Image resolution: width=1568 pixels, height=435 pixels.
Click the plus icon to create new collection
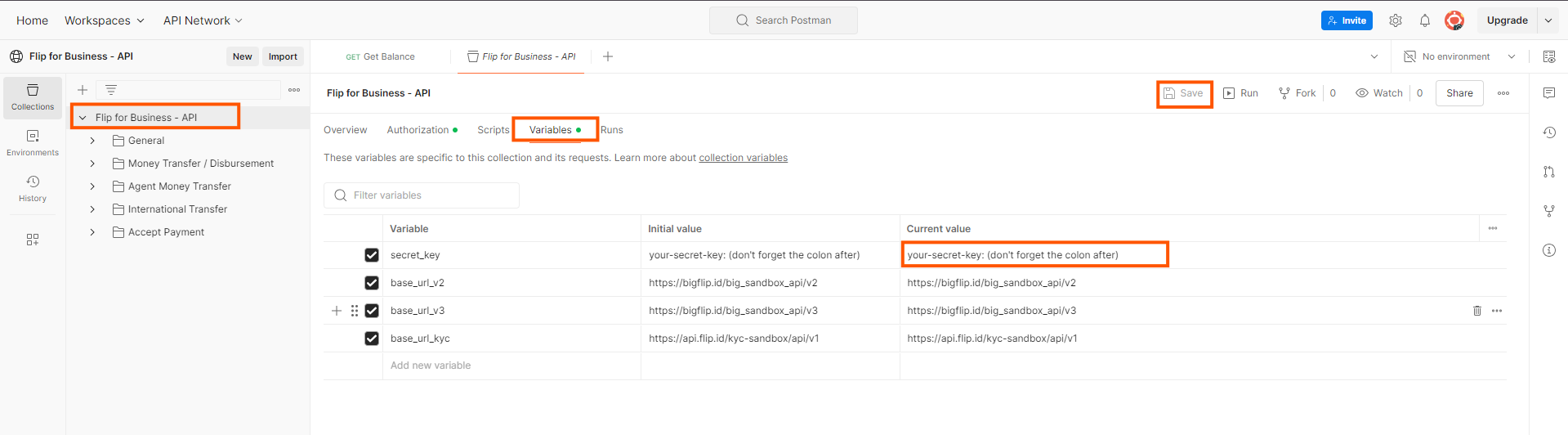(x=83, y=90)
